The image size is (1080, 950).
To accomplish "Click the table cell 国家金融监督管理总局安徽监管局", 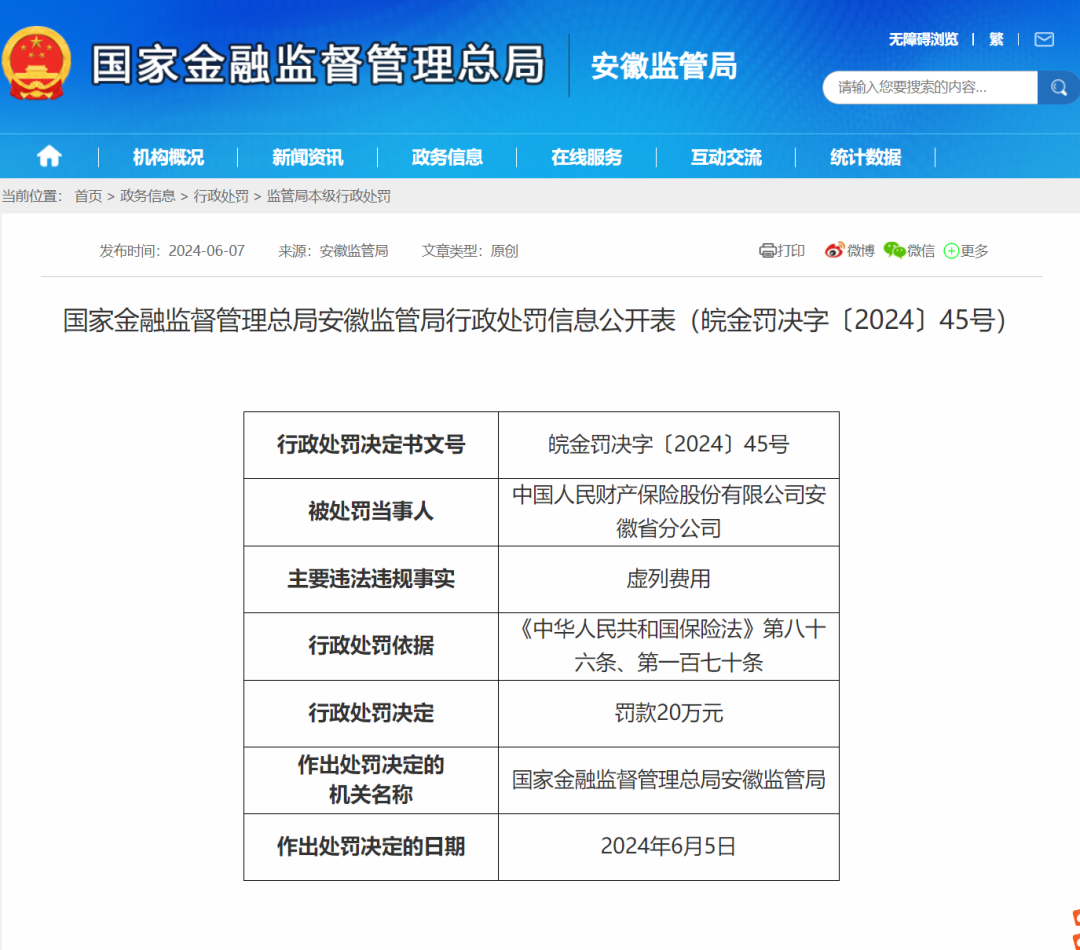I will tap(668, 781).
